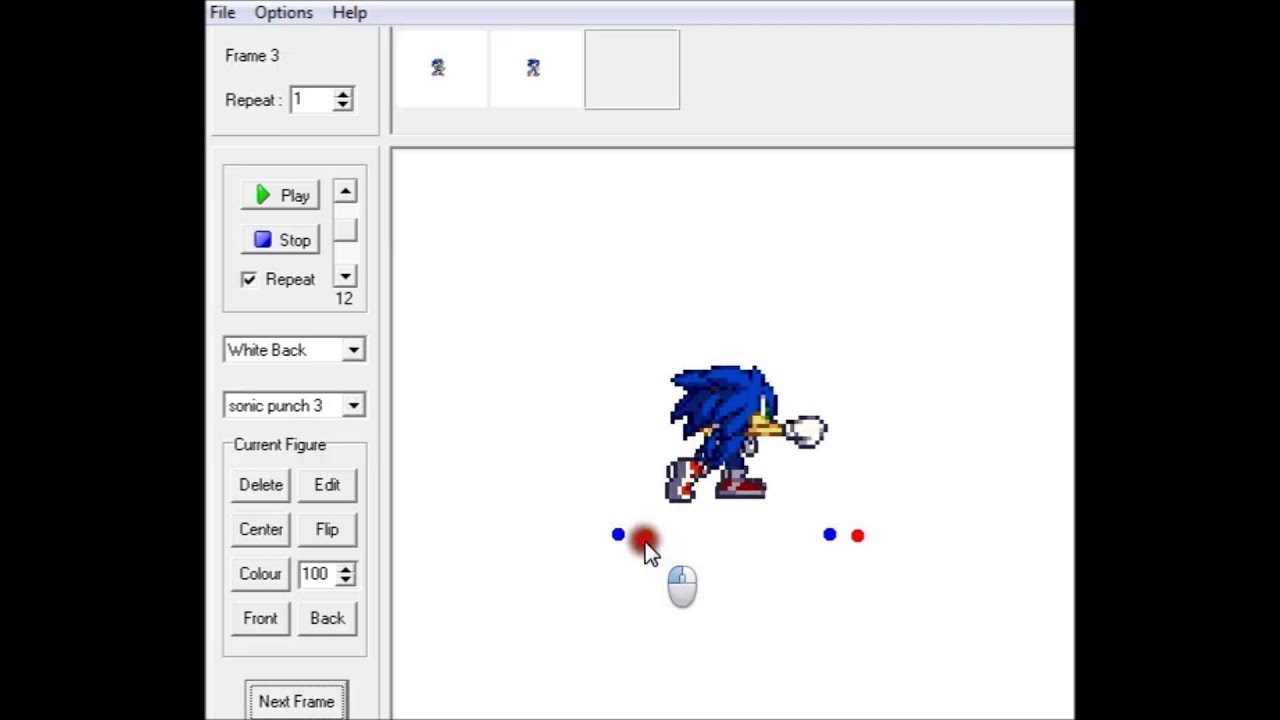Click the leftmost blue handle dot
This screenshot has width=1280, height=720.
pyautogui.click(x=618, y=535)
